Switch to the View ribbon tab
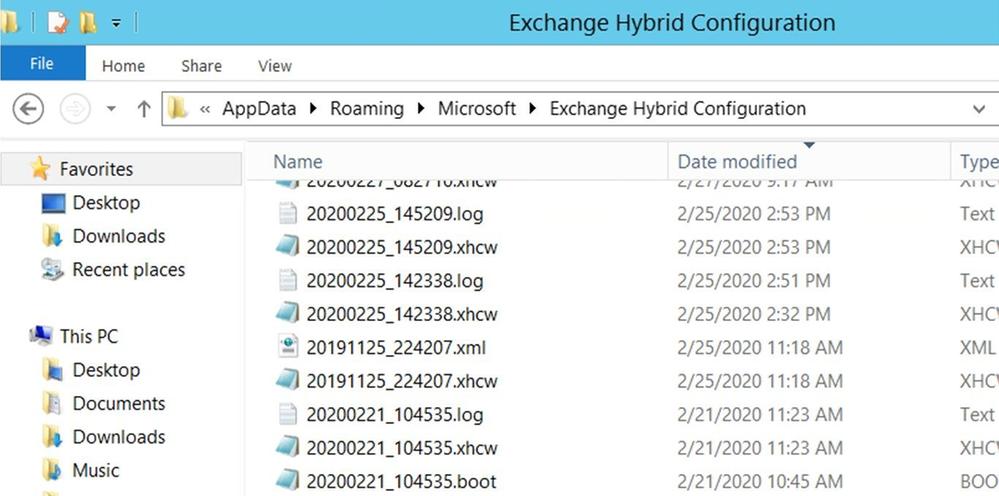This screenshot has width=999, height=496. 275,66
